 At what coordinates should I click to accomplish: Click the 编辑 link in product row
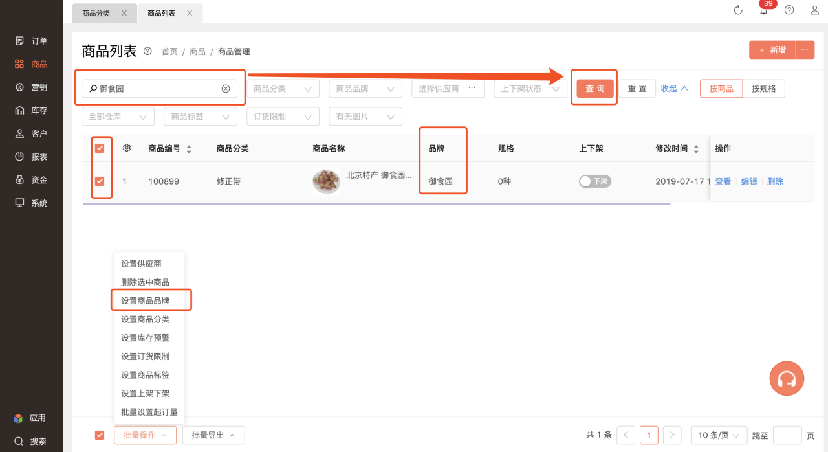tap(749, 182)
